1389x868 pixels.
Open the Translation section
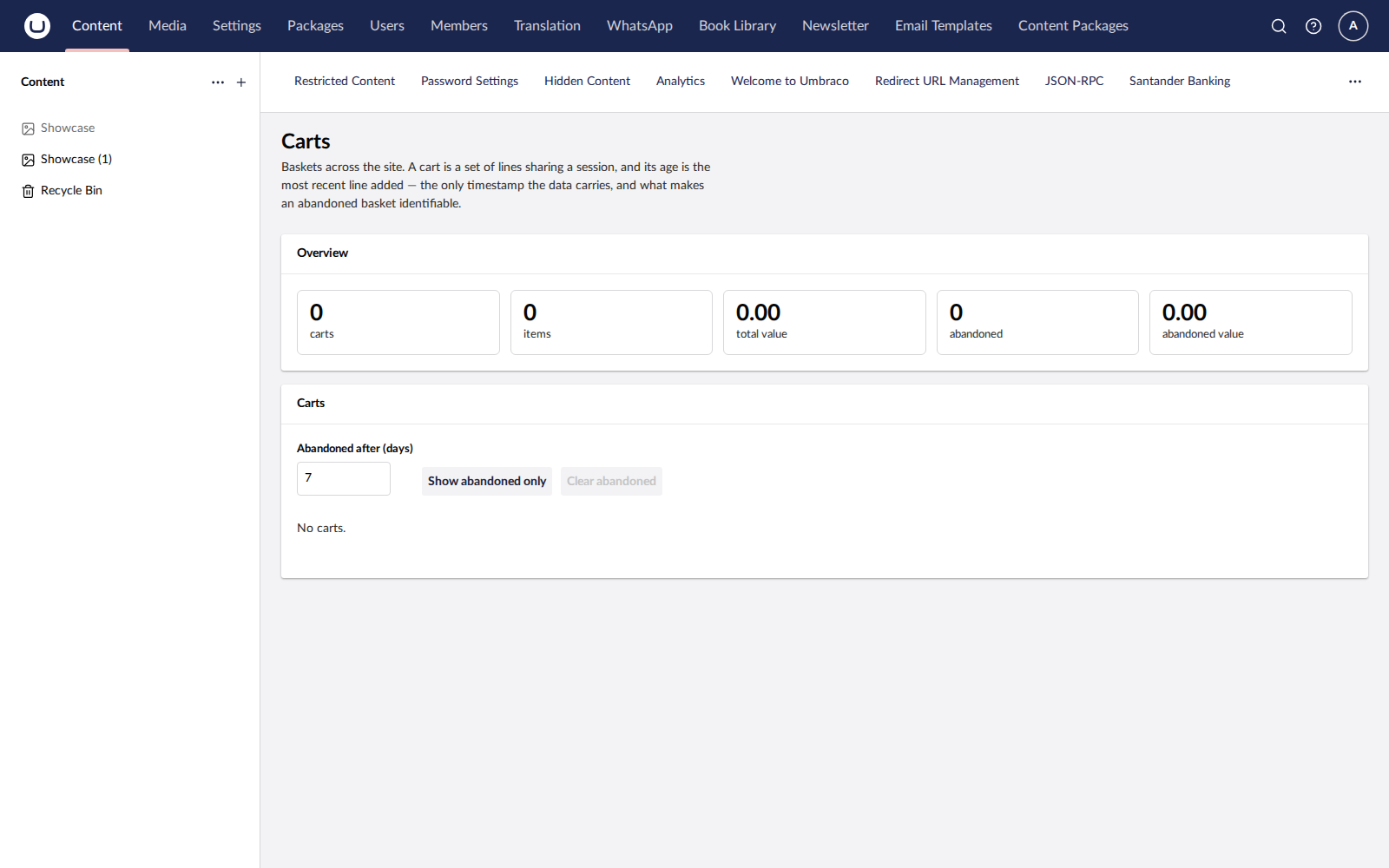coord(547,26)
